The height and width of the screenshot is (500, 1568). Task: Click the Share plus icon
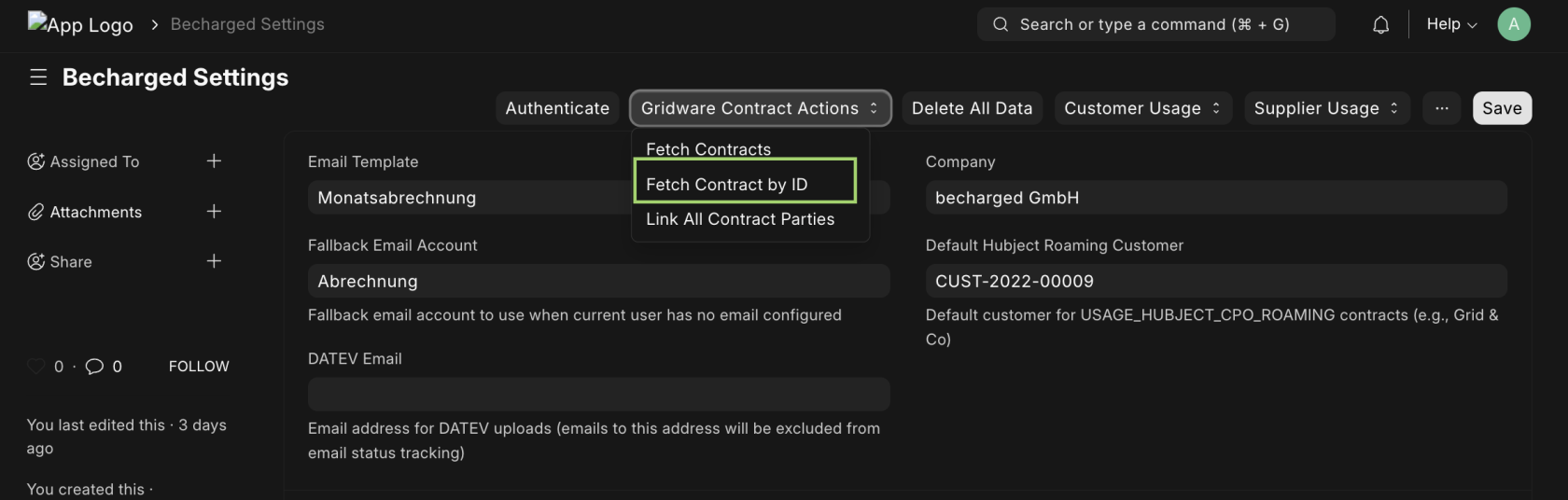click(214, 261)
